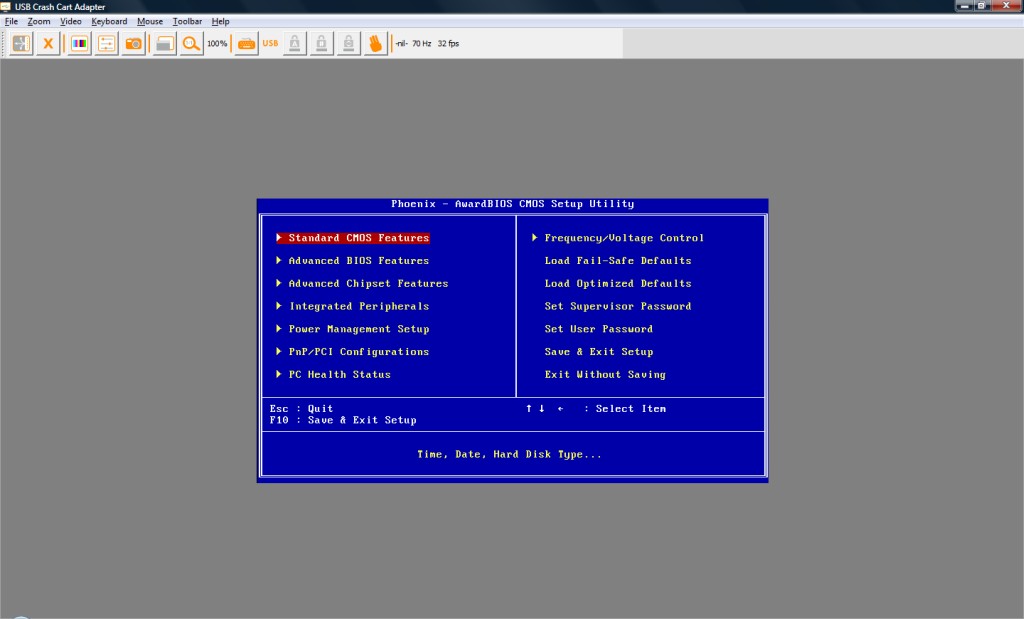Click the window scaling icon
The width and height of the screenshot is (1024, 619).
[165, 44]
